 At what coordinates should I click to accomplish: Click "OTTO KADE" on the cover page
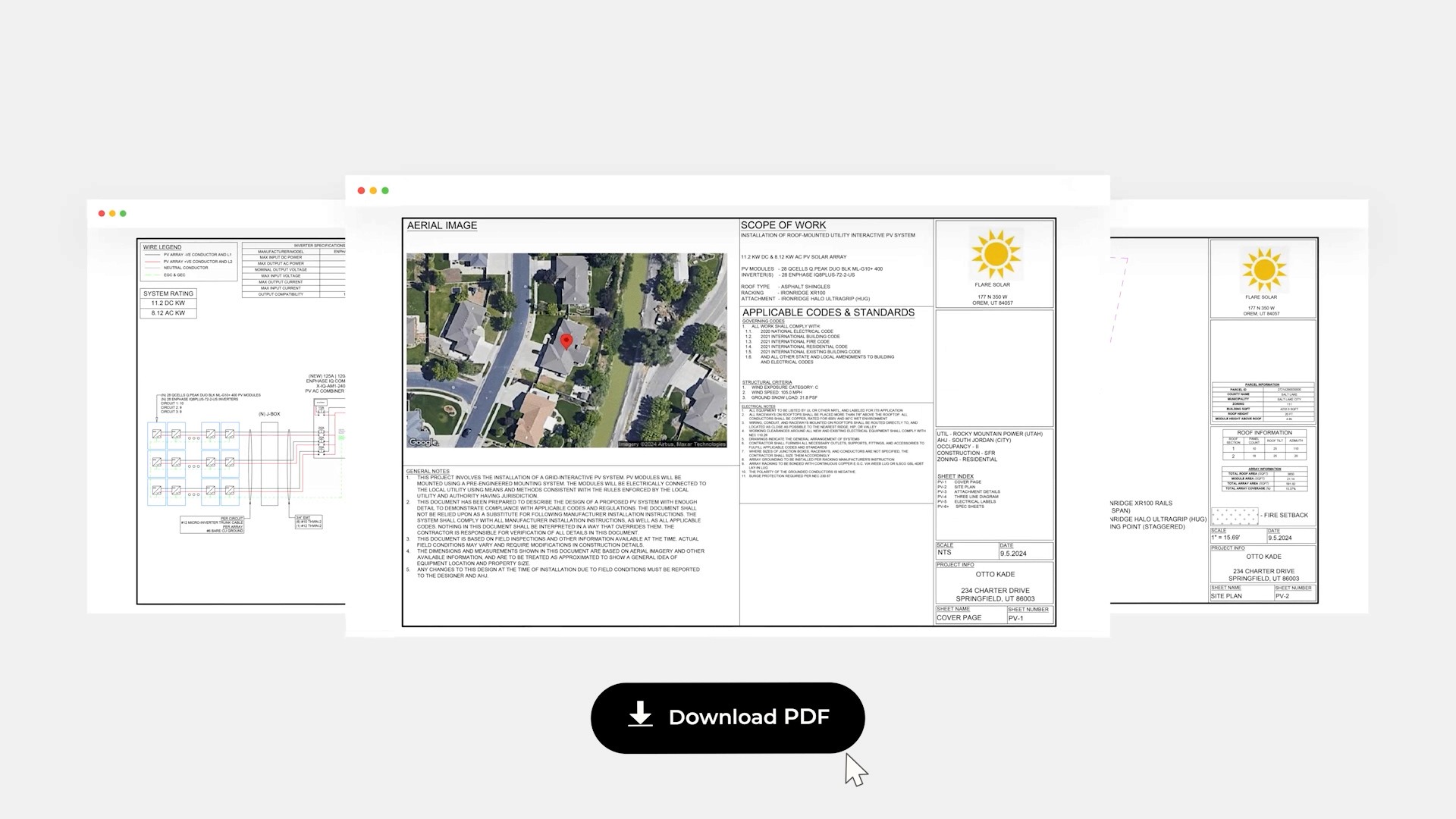995,574
